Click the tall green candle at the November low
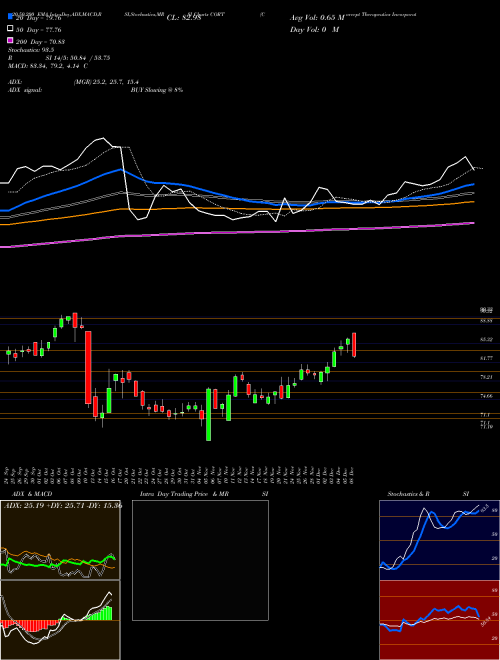 pyautogui.click(x=208, y=415)
